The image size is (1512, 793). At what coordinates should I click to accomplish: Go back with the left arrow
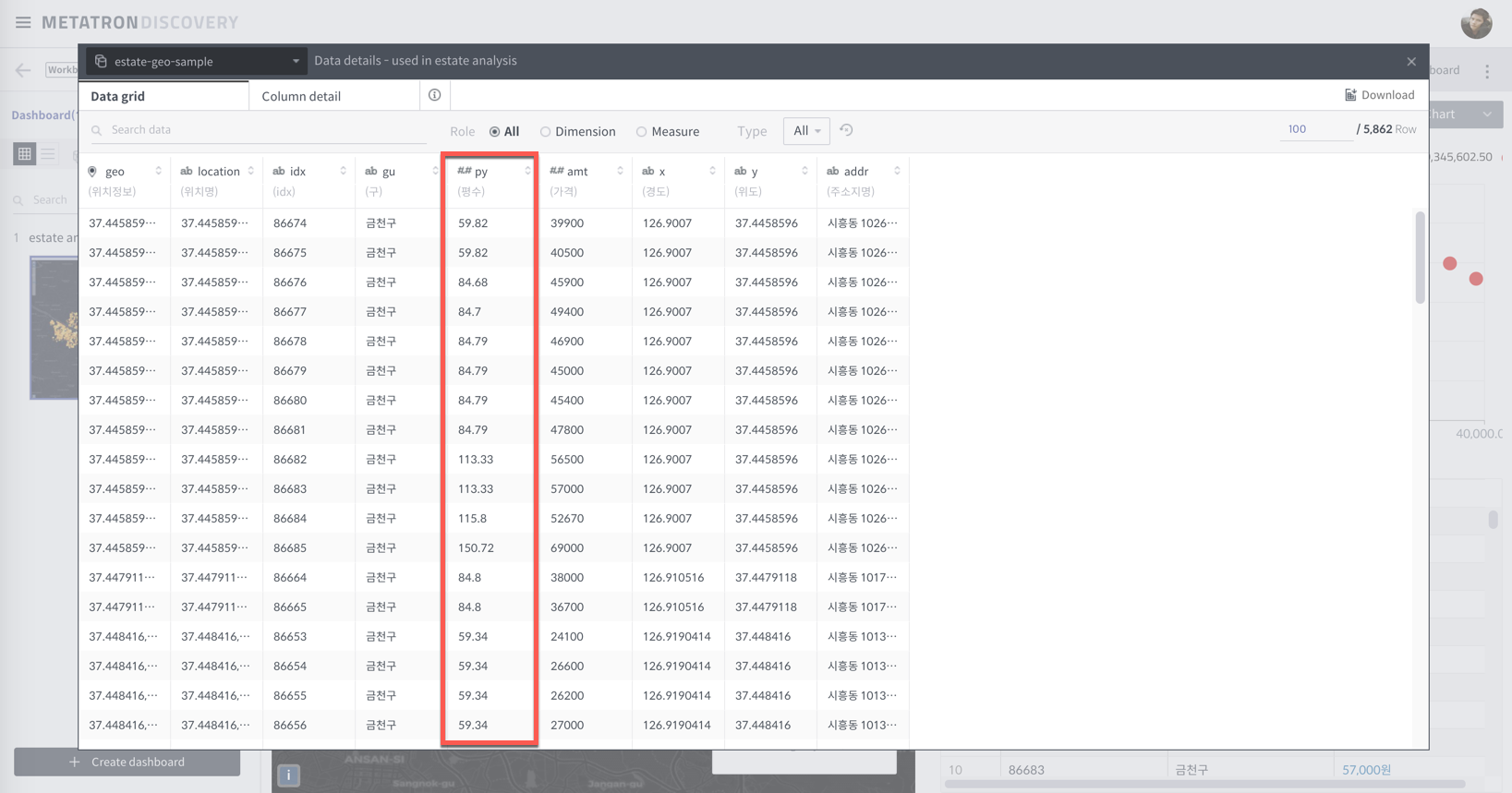[23, 70]
